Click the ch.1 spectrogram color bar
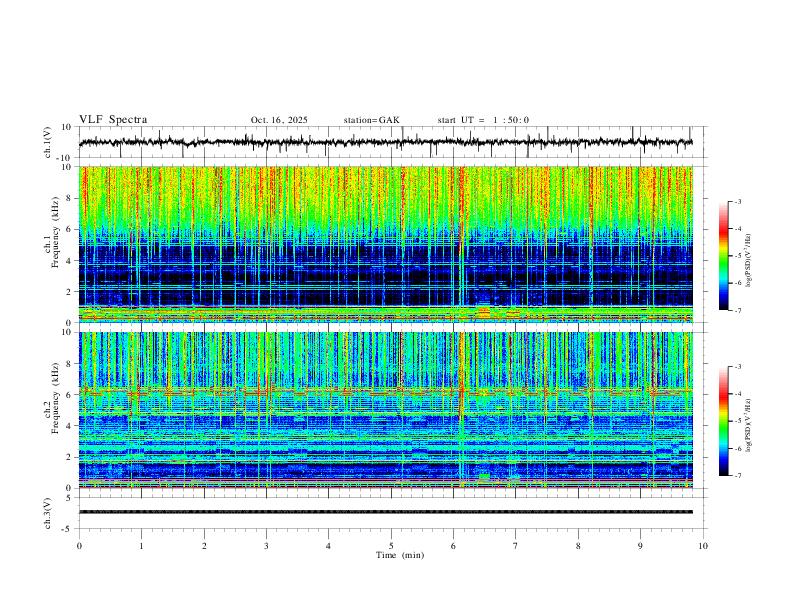Screen dimensions: 792x612 click(723, 256)
